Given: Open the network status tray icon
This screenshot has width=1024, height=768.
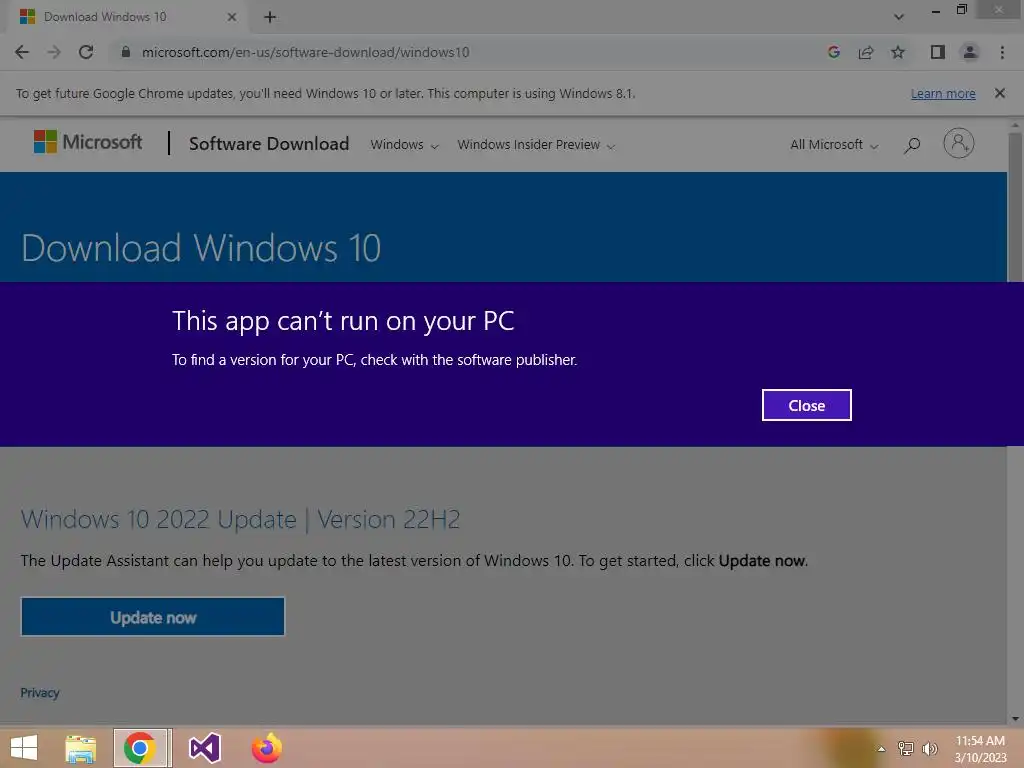Looking at the screenshot, I should (x=905, y=748).
